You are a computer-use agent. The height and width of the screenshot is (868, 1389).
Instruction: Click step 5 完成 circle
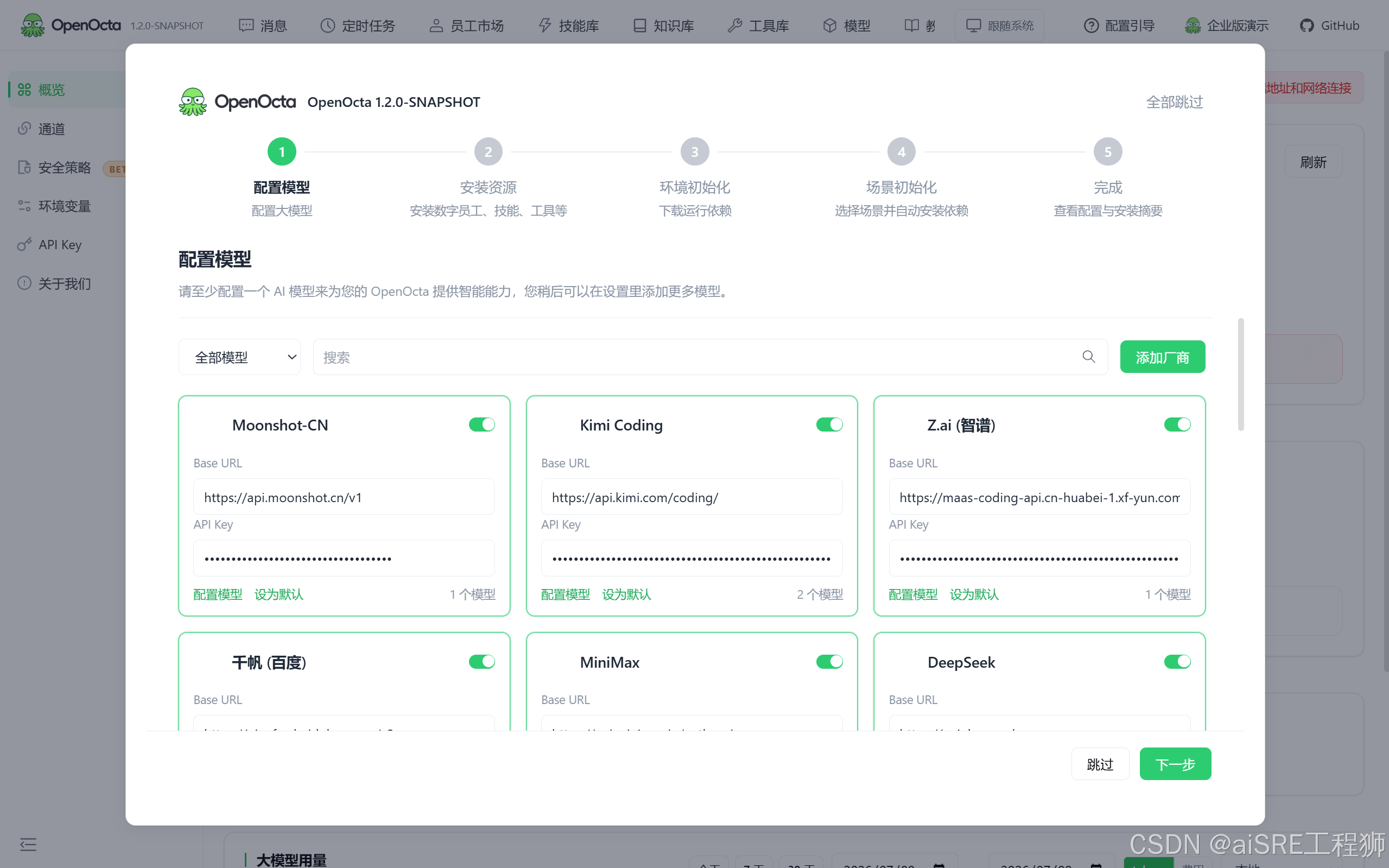click(1108, 151)
